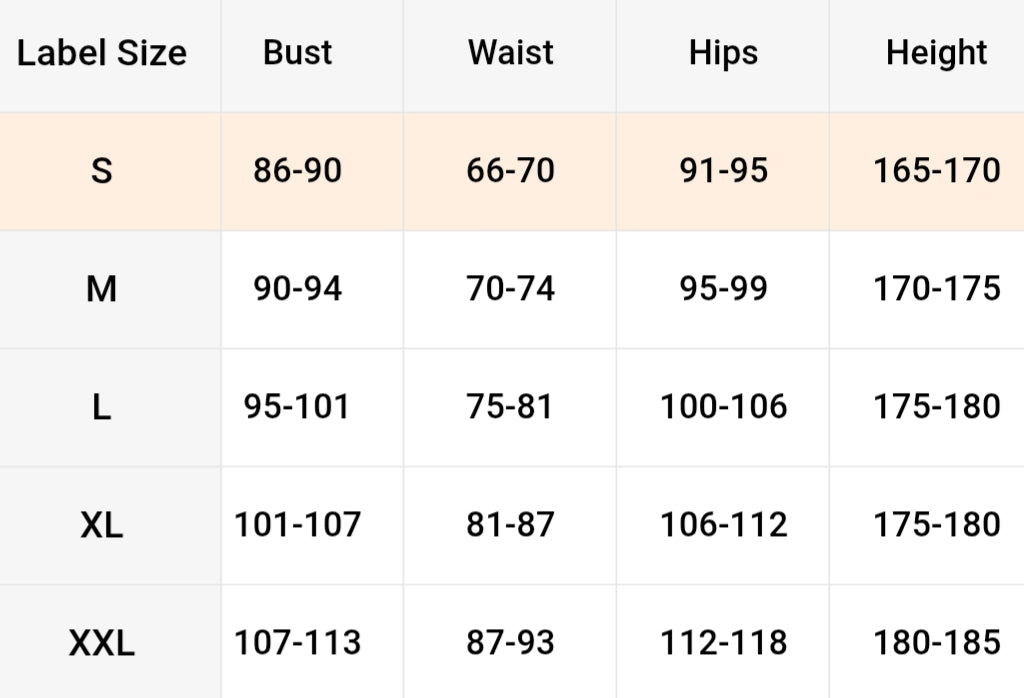1024x698 pixels.
Task: Click the 87-93 waist cell
Action: coord(510,643)
